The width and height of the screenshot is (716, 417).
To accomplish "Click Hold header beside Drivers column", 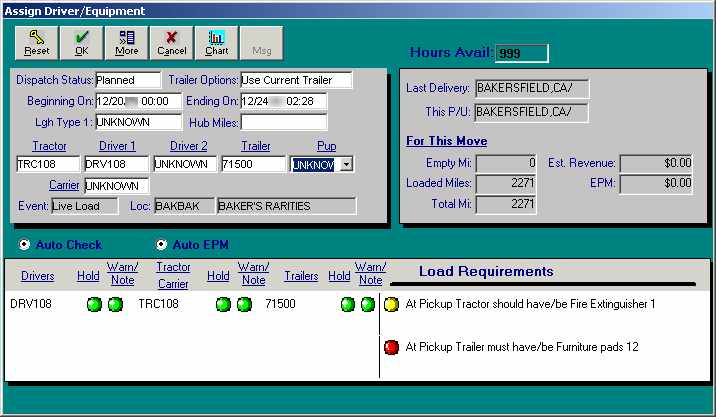I will coord(88,276).
